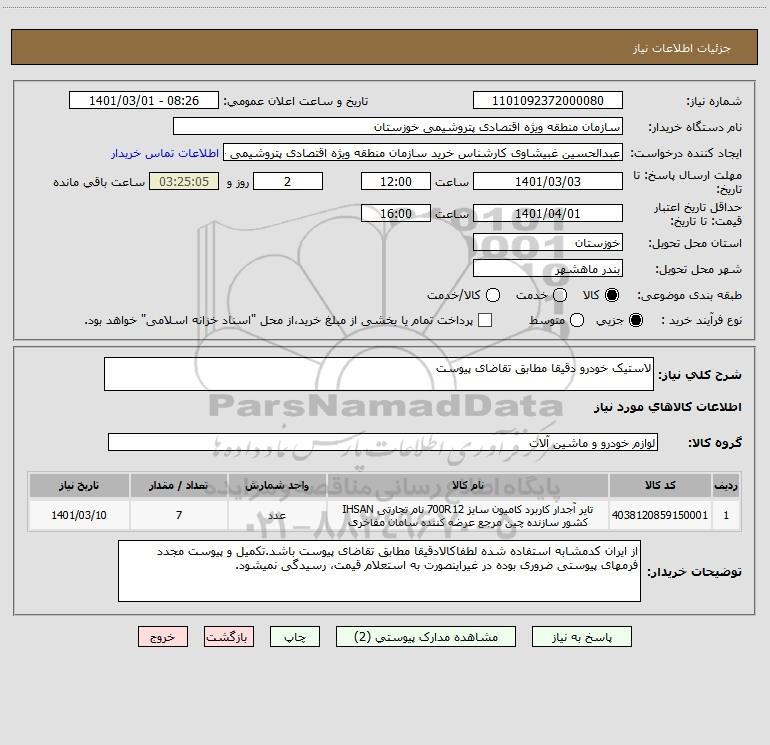This screenshot has width=770, height=745.
Task: Click the بازگشت back button
Action: click(x=229, y=637)
